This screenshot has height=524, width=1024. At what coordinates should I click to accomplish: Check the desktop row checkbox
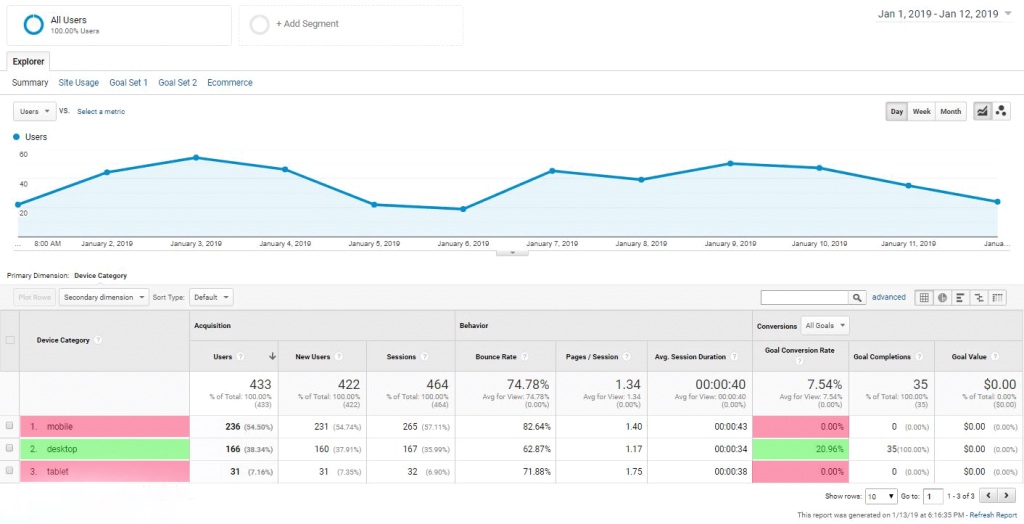coord(10,448)
